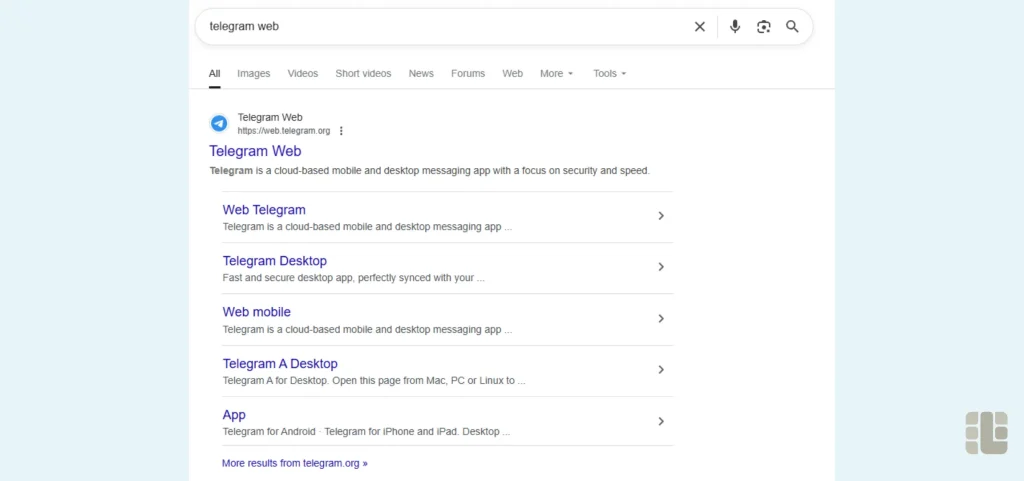Screen dimensions: 1024x481
Task: Switch to the Images tab
Action: click(253, 74)
